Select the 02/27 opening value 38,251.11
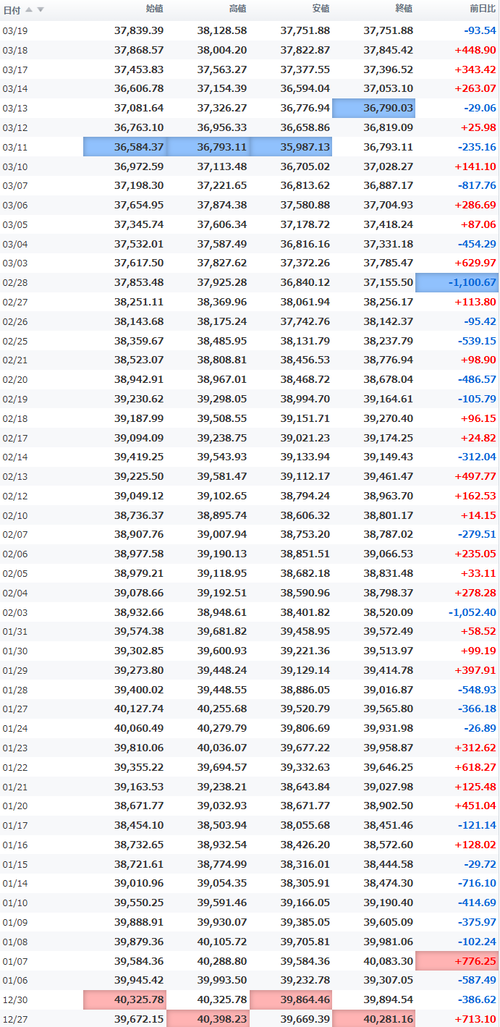500x1027 pixels. pyautogui.click(x=139, y=303)
